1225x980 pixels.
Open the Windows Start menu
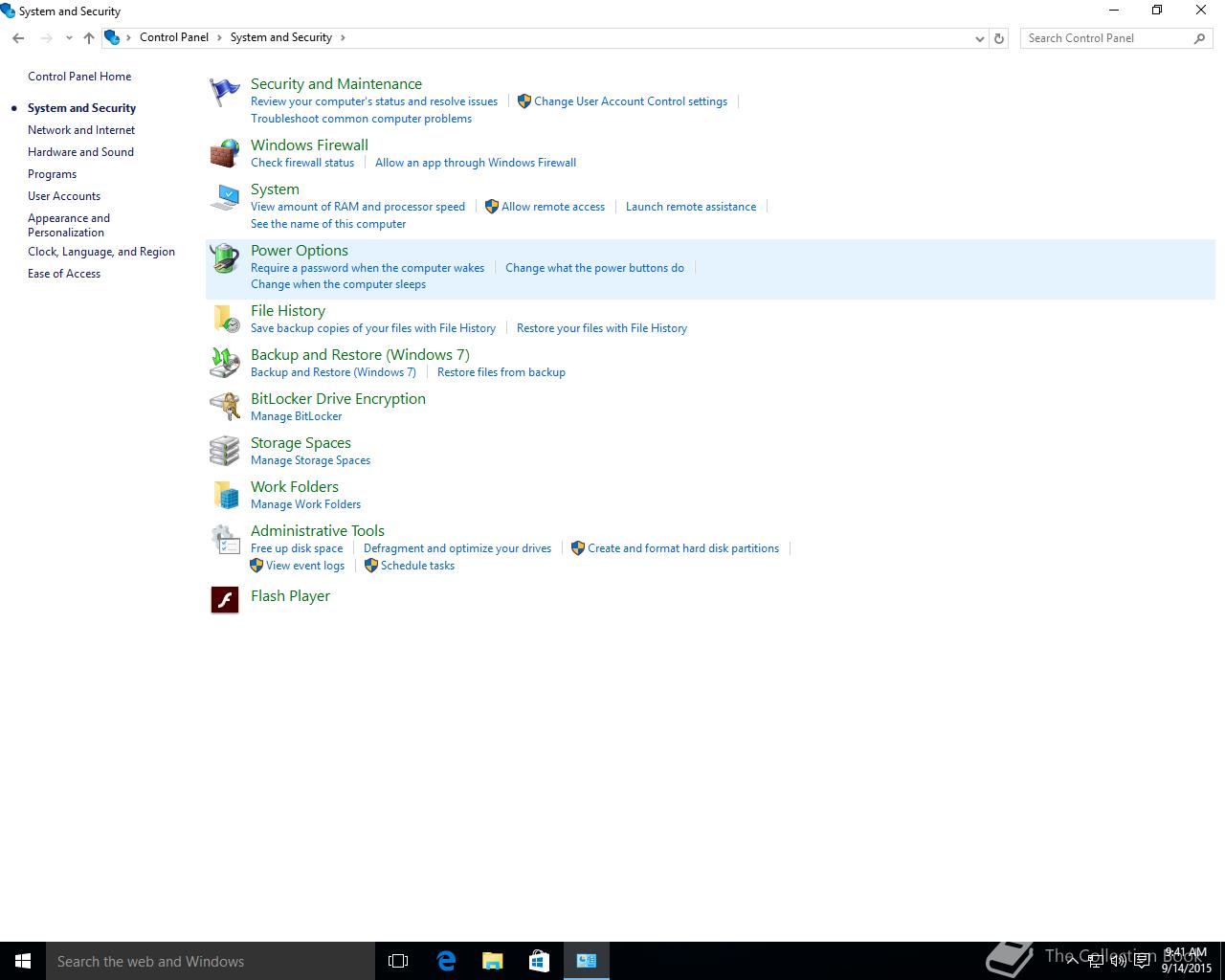pyautogui.click(x=23, y=961)
